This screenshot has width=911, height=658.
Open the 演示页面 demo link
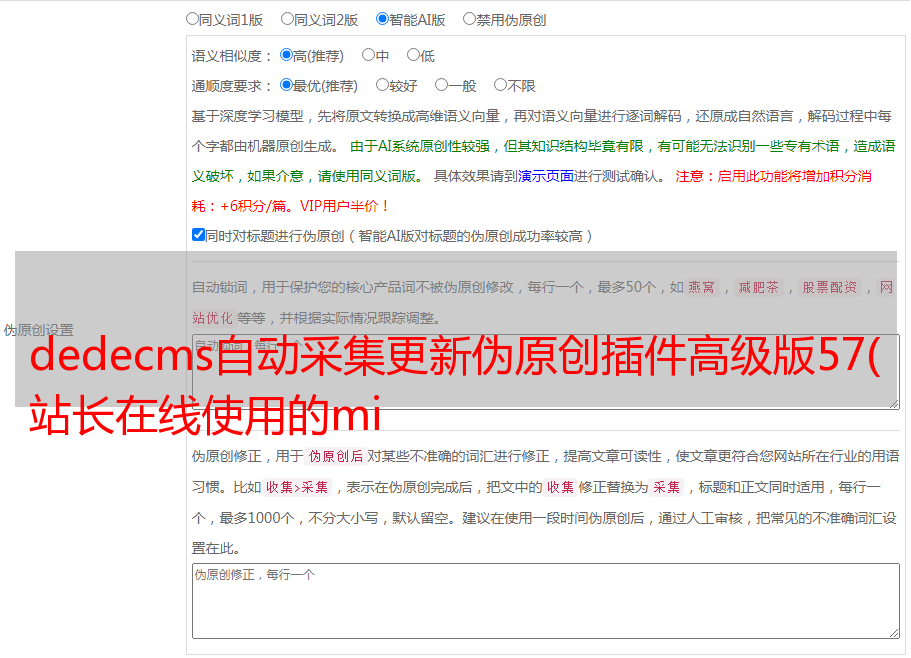[x=546, y=176]
